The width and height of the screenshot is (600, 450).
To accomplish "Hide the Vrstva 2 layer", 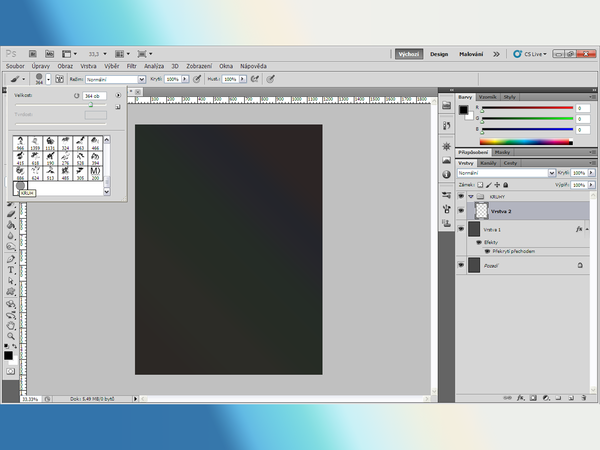I will tap(461, 212).
